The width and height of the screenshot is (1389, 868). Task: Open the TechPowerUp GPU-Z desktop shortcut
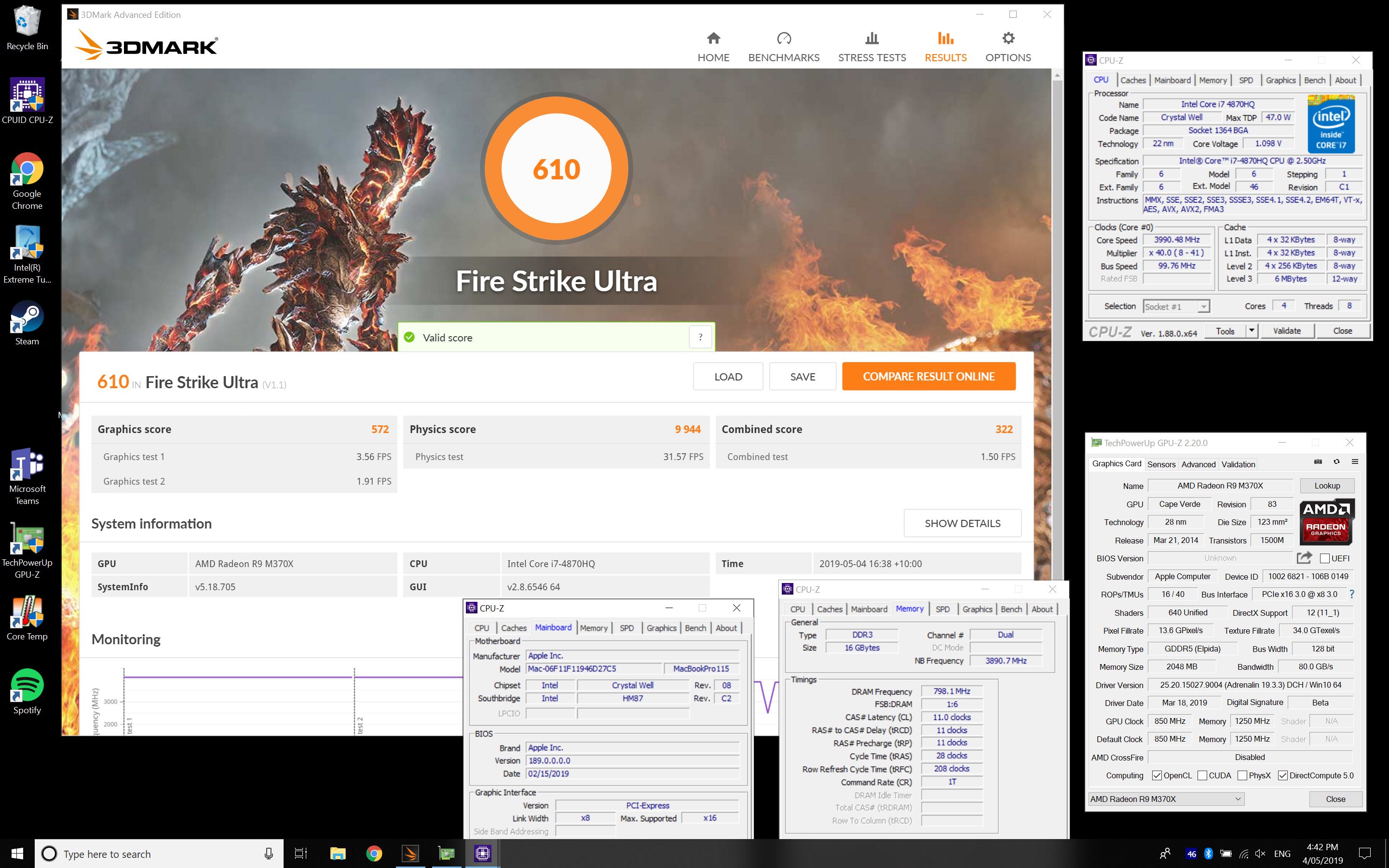tap(27, 550)
